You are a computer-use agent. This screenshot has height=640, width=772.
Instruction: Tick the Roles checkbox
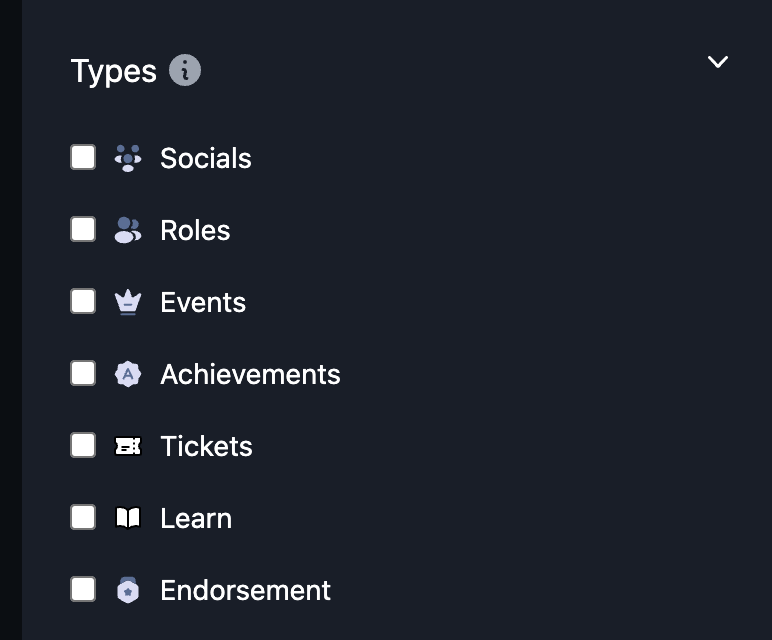coord(83,229)
